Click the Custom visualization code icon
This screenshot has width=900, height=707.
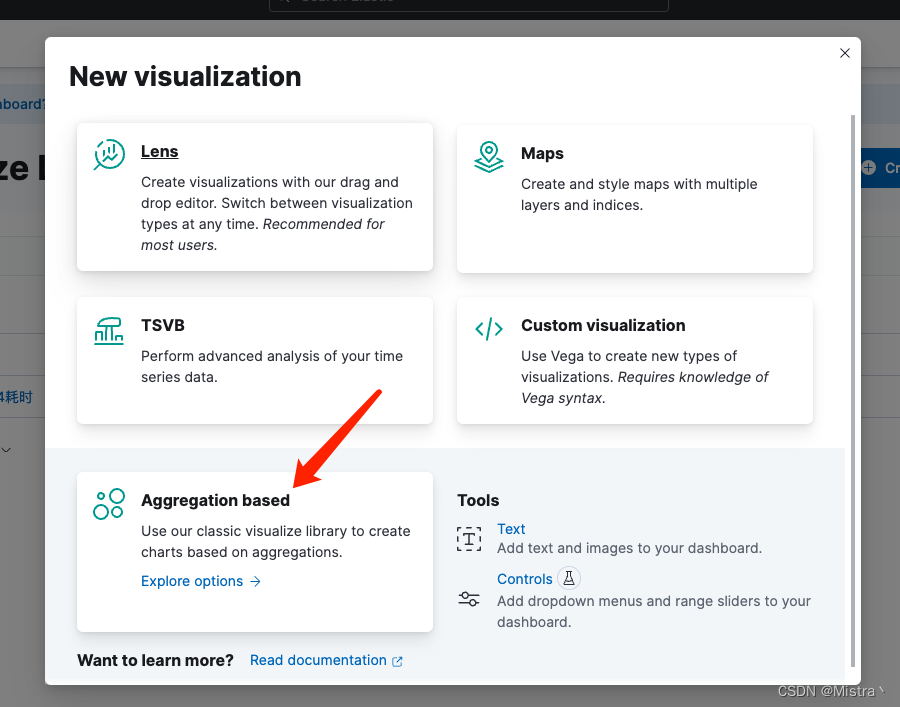pos(488,329)
